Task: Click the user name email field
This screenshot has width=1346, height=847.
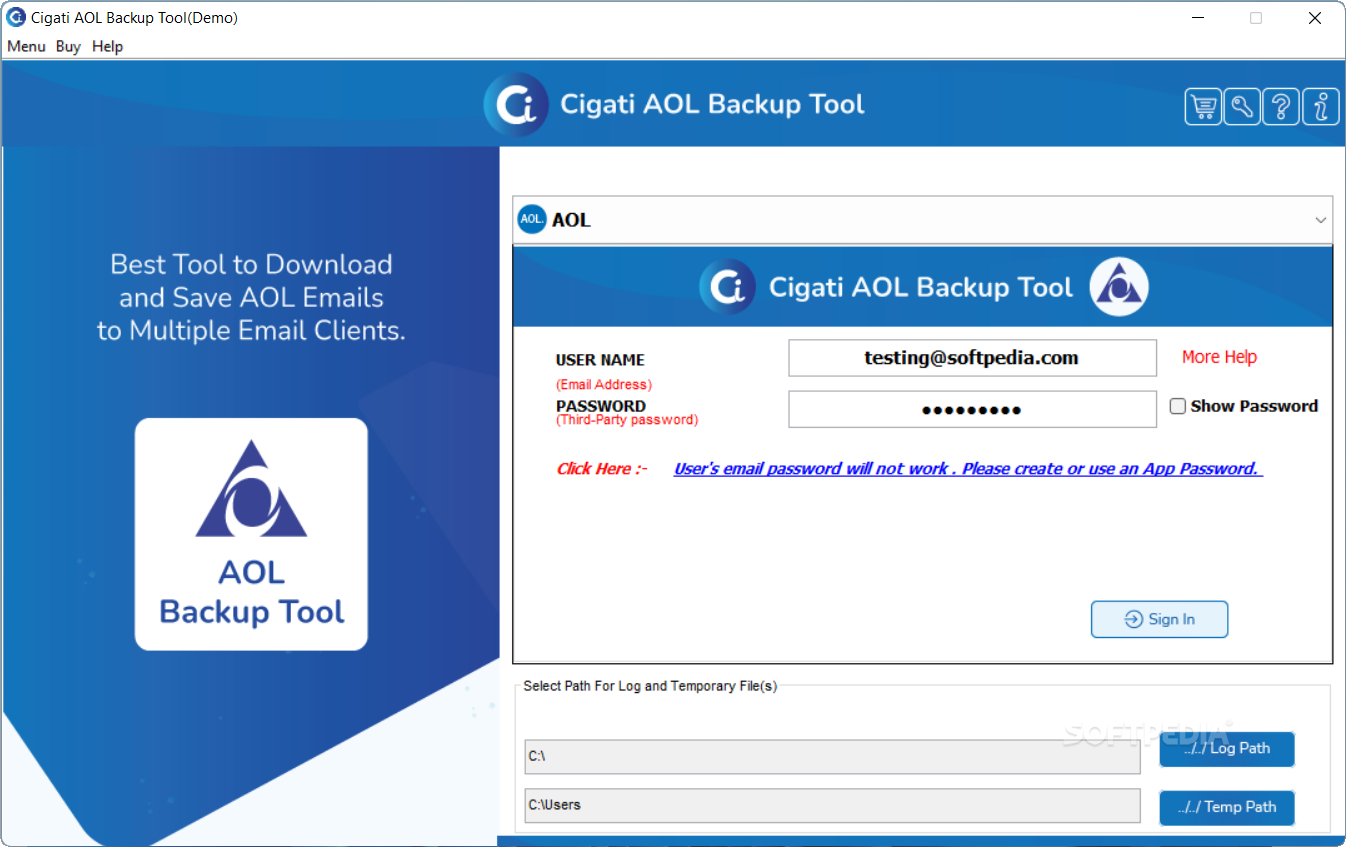Action: tap(972, 358)
